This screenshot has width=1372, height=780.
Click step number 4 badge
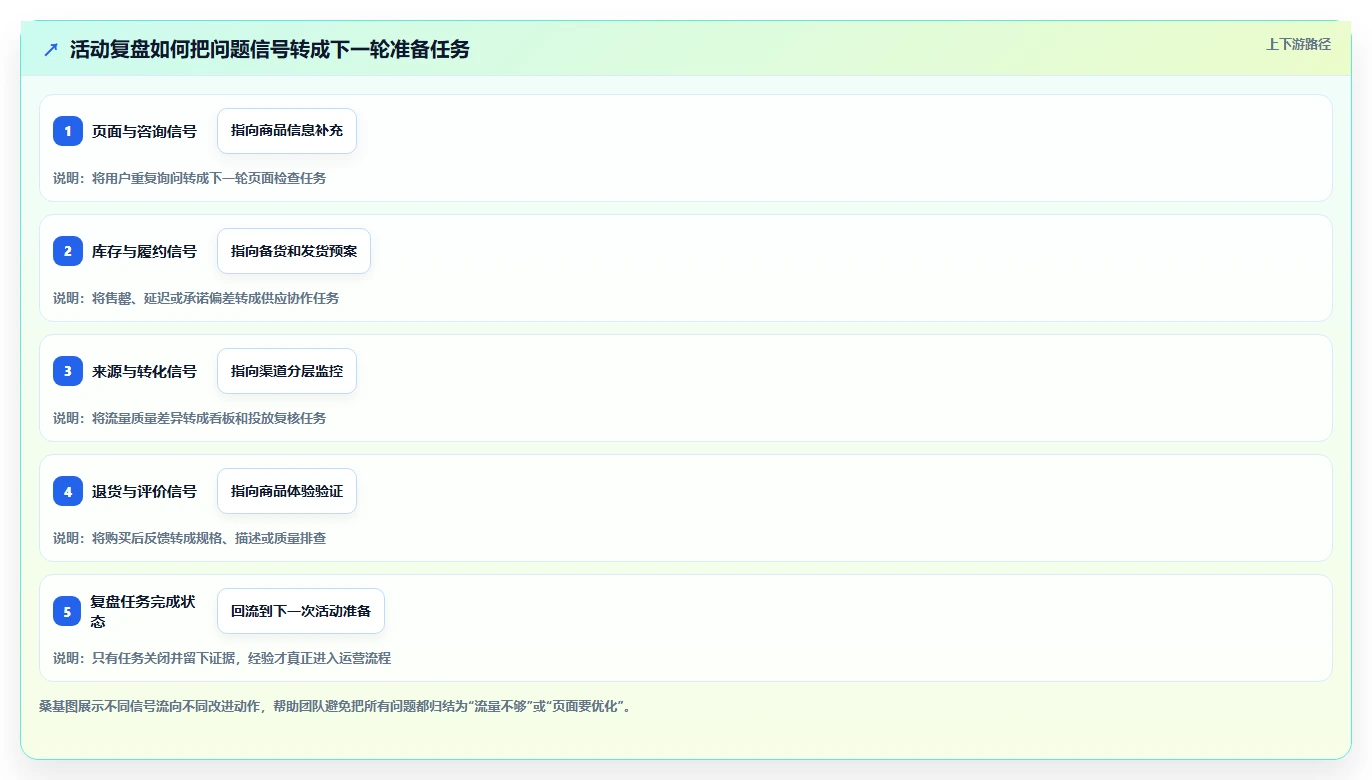(x=68, y=491)
